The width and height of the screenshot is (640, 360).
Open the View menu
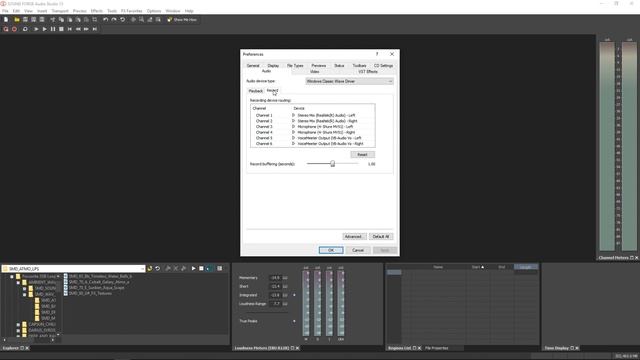point(28,11)
